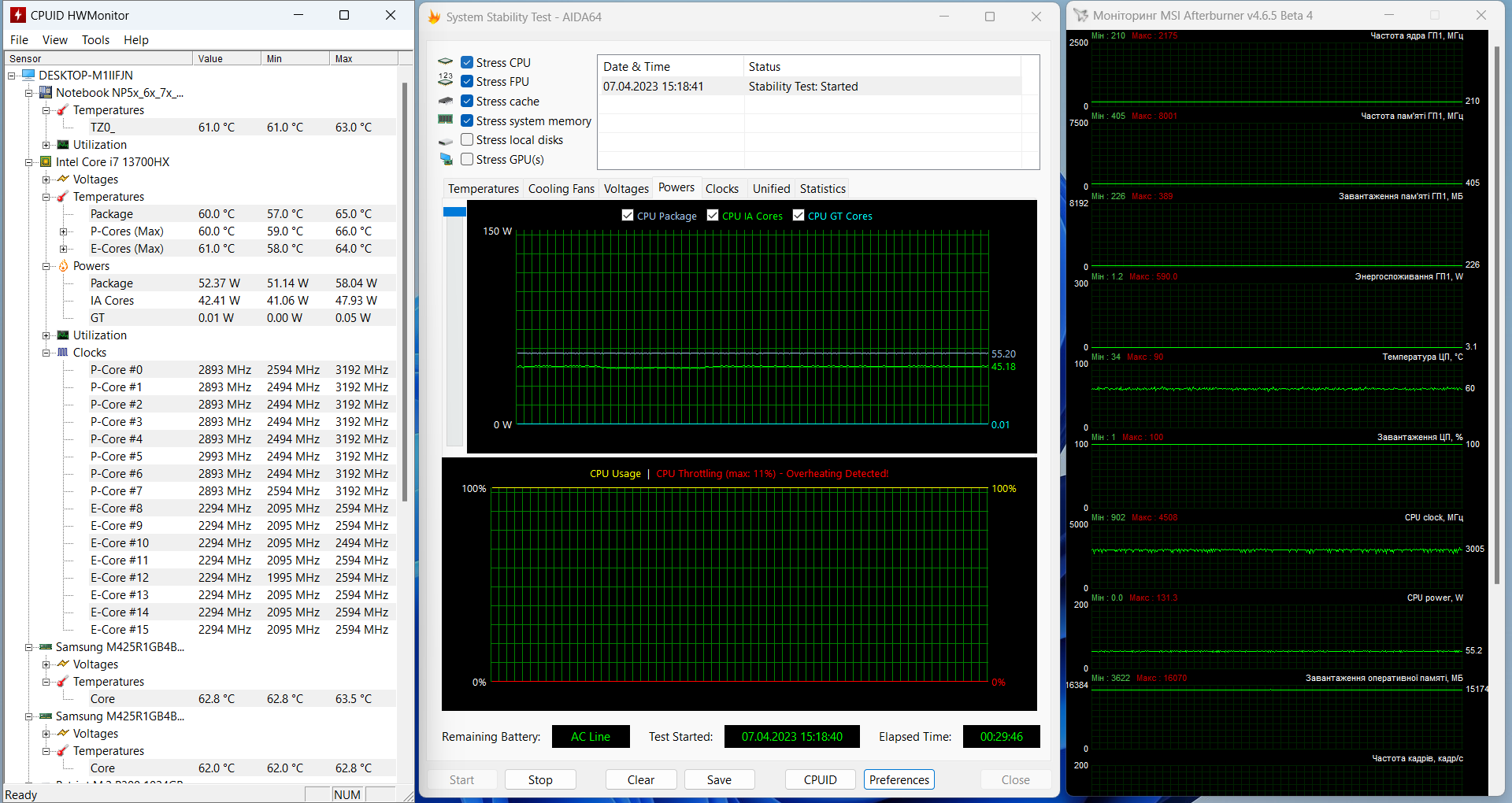Expand the P-Cores (Max) temperature node
This screenshot has height=803, width=1512.
[x=63, y=231]
